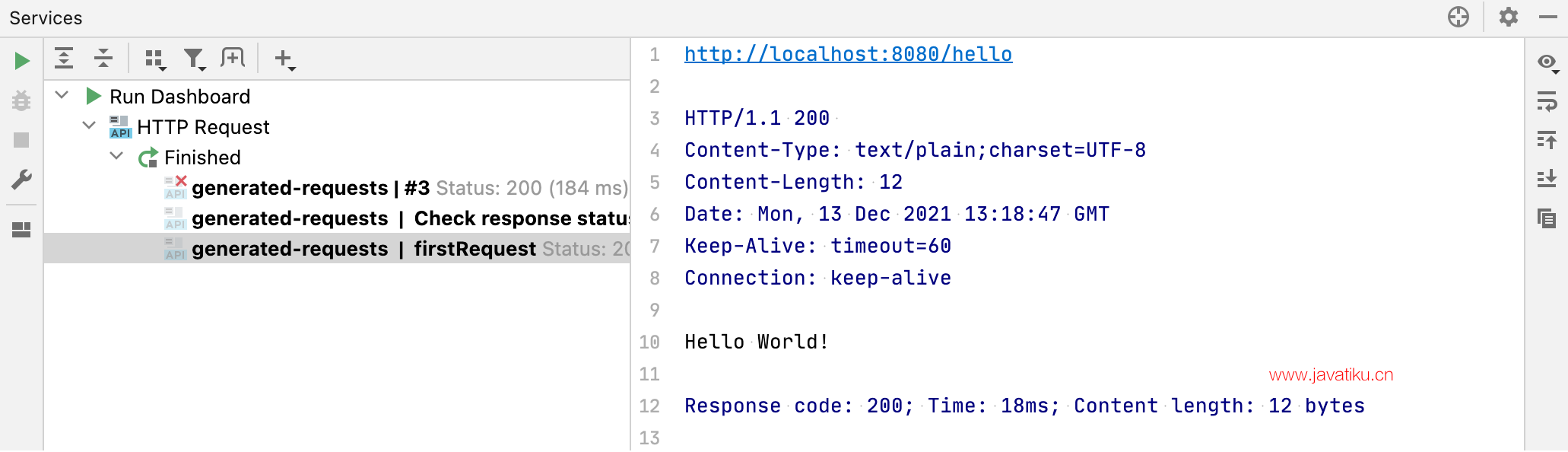Click the green Run button in sidebar
Screen dimensions: 1568x452
point(22,60)
